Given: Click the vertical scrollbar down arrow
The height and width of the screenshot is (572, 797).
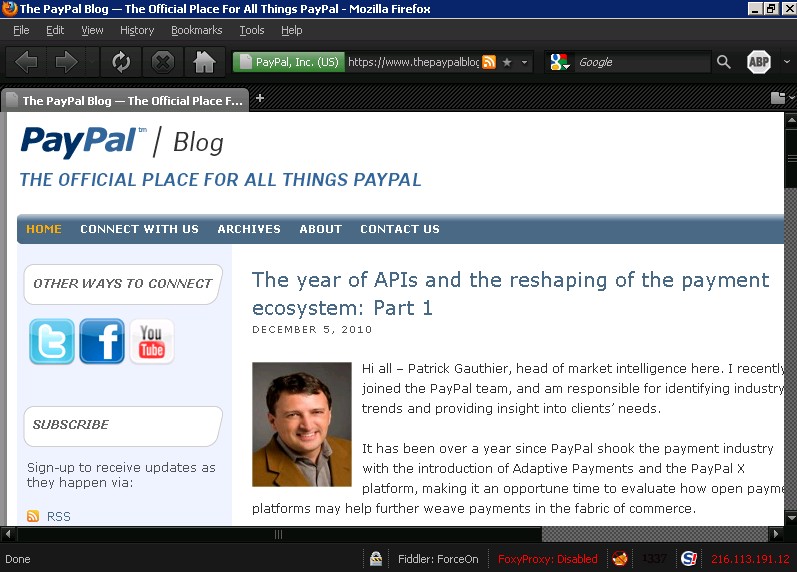Looking at the screenshot, I should 791,519.
